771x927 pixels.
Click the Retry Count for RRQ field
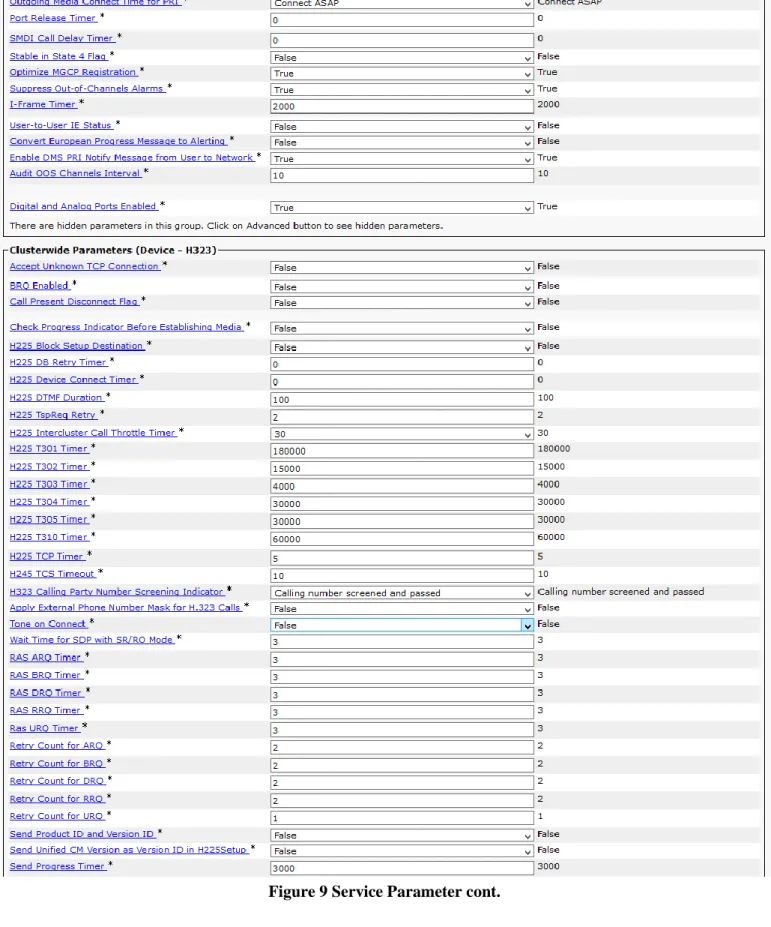402,800
